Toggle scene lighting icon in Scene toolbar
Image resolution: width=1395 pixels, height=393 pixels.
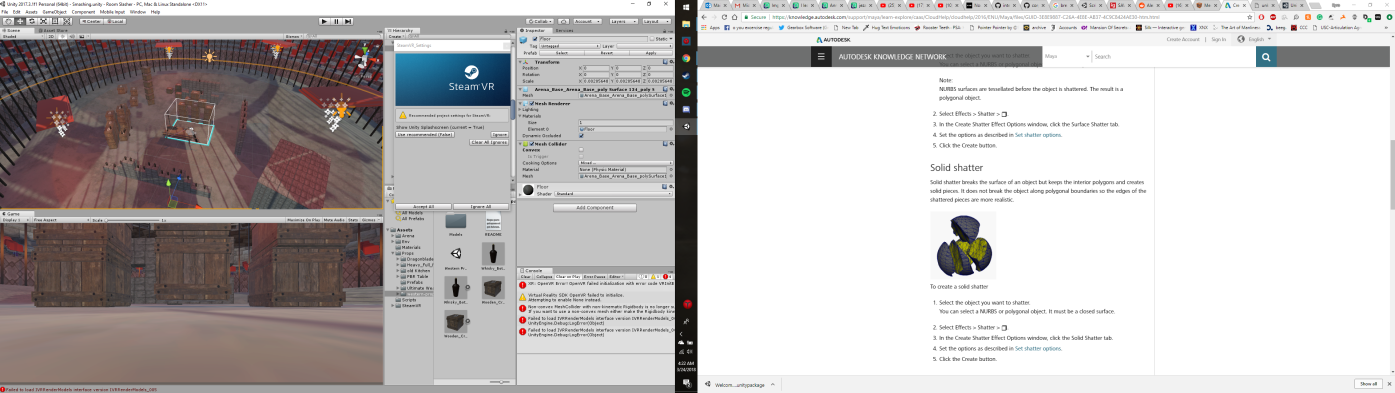63,36
